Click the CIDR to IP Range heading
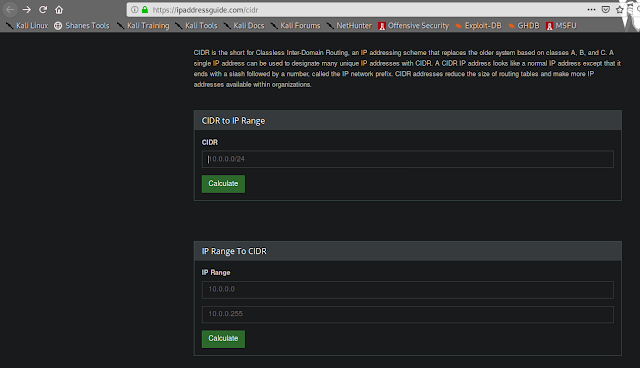The image size is (640, 368). click(x=233, y=121)
